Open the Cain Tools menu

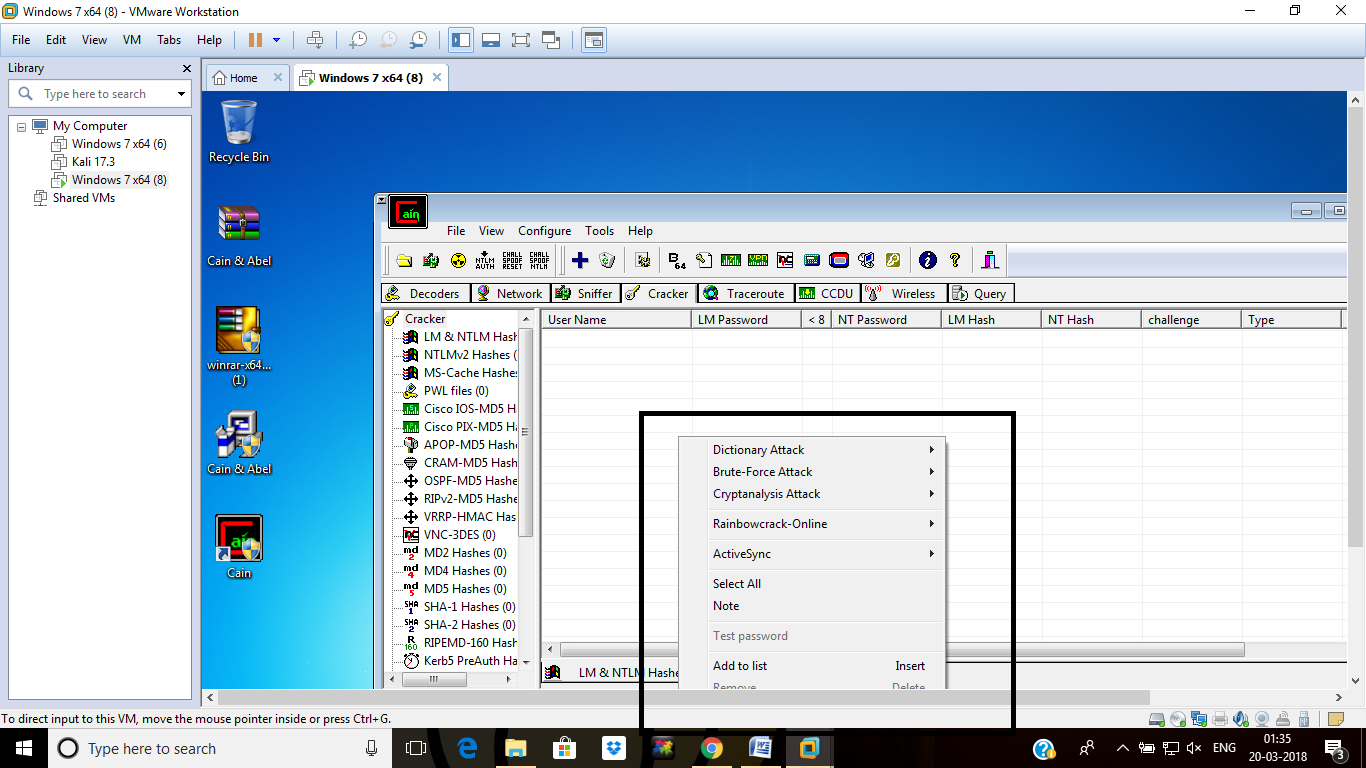(600, 231)
